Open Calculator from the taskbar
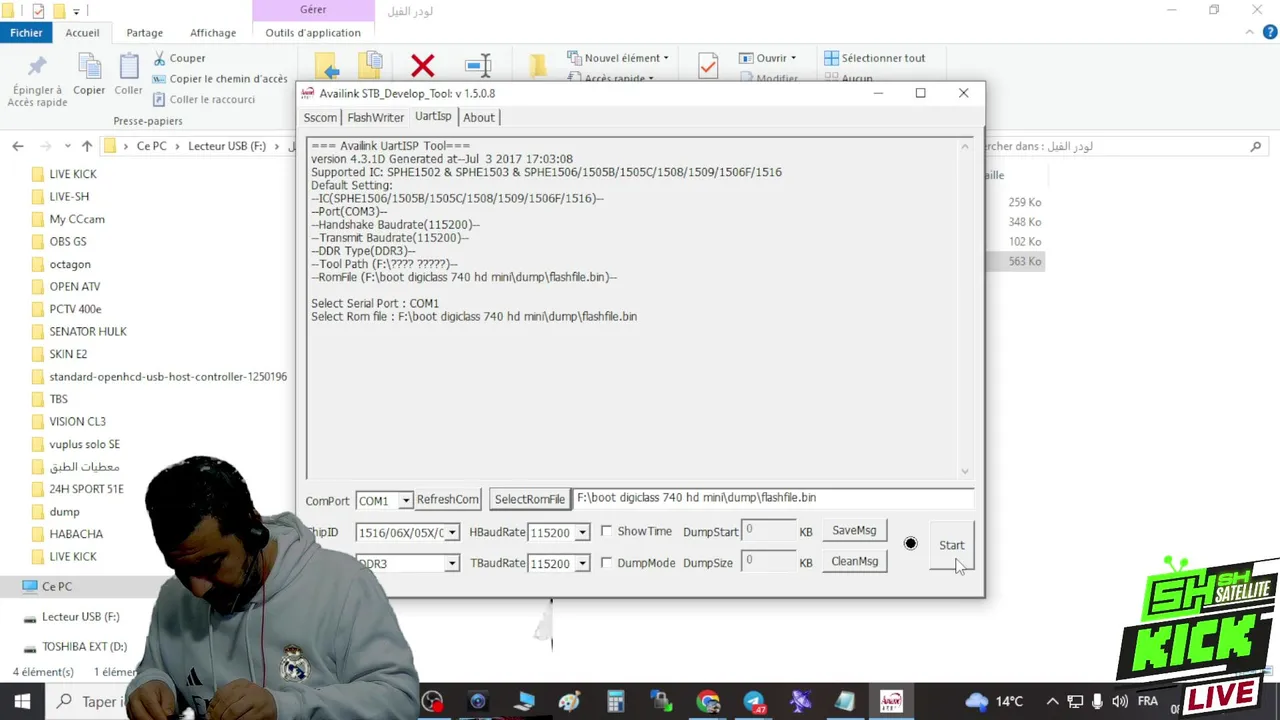Viewport: 1280px width, 720px height. click(x=616, y=702)
